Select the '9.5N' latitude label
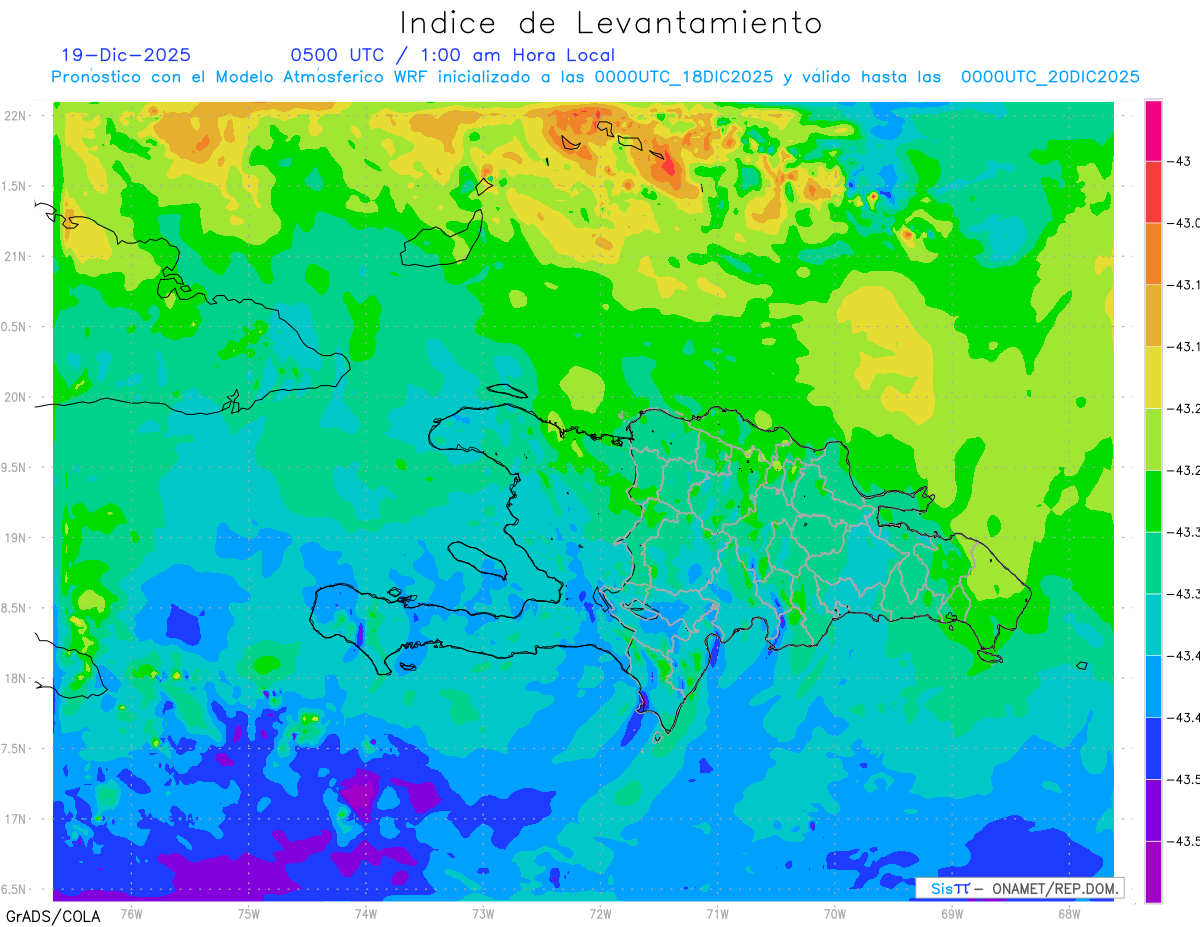The image size is (1200, 927). tap(15, 467)
